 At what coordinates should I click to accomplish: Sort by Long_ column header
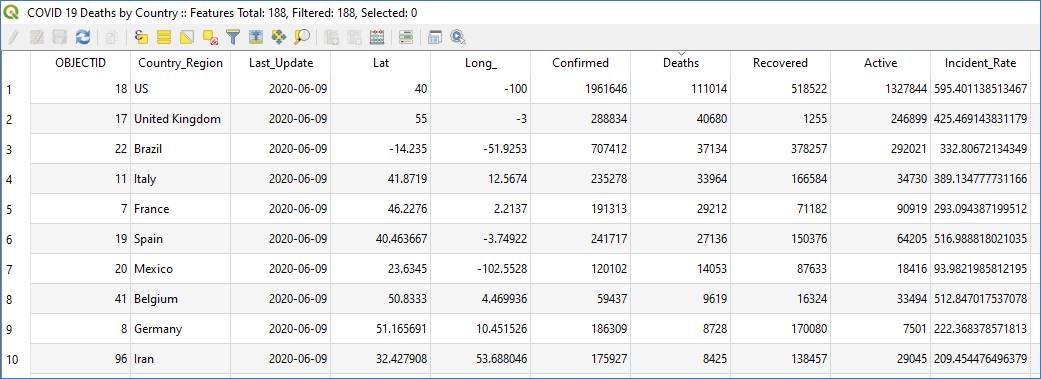tap(481, 63)
